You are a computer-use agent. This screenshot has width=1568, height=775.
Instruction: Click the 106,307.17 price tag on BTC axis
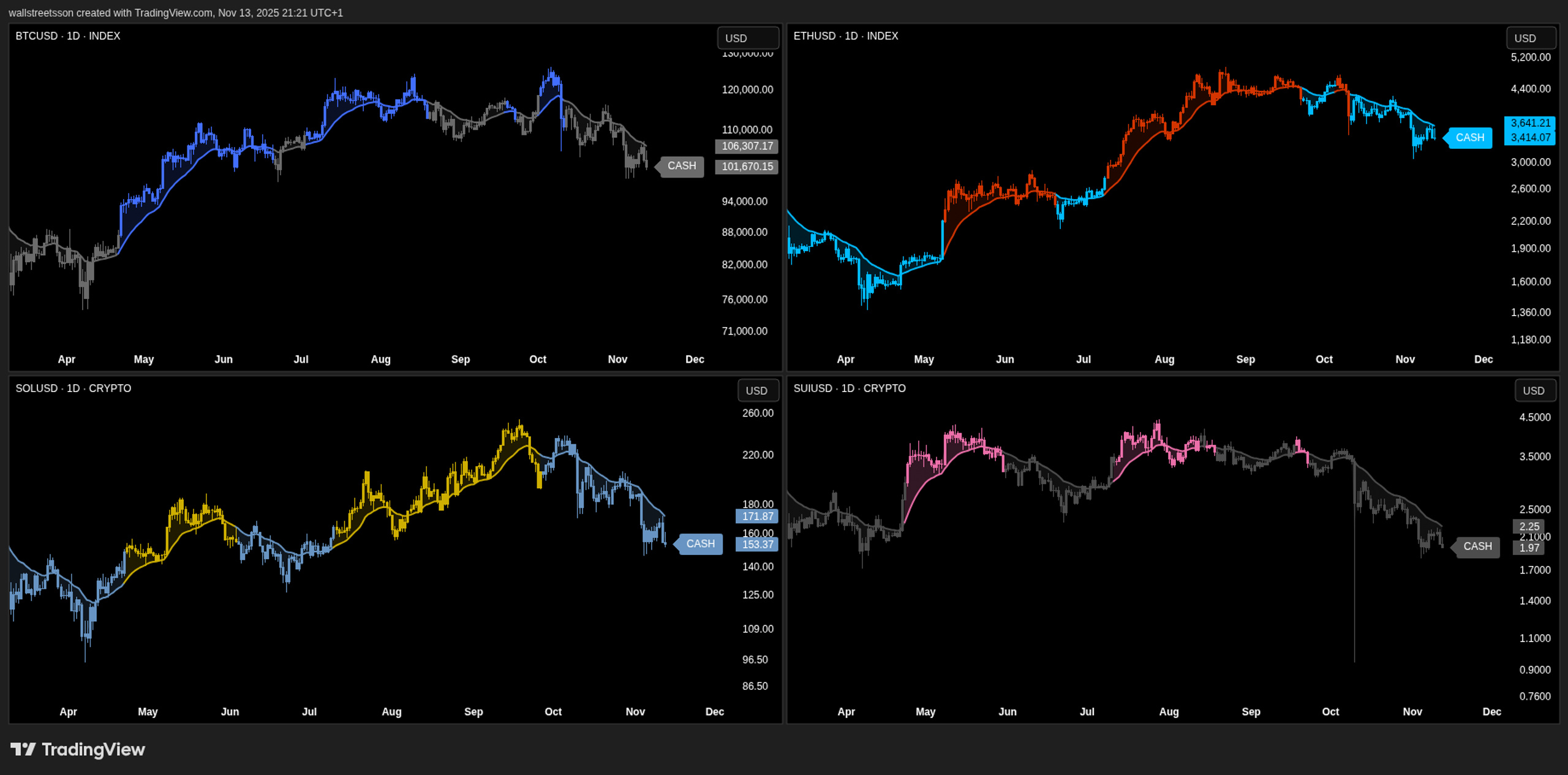click(747, 146)
